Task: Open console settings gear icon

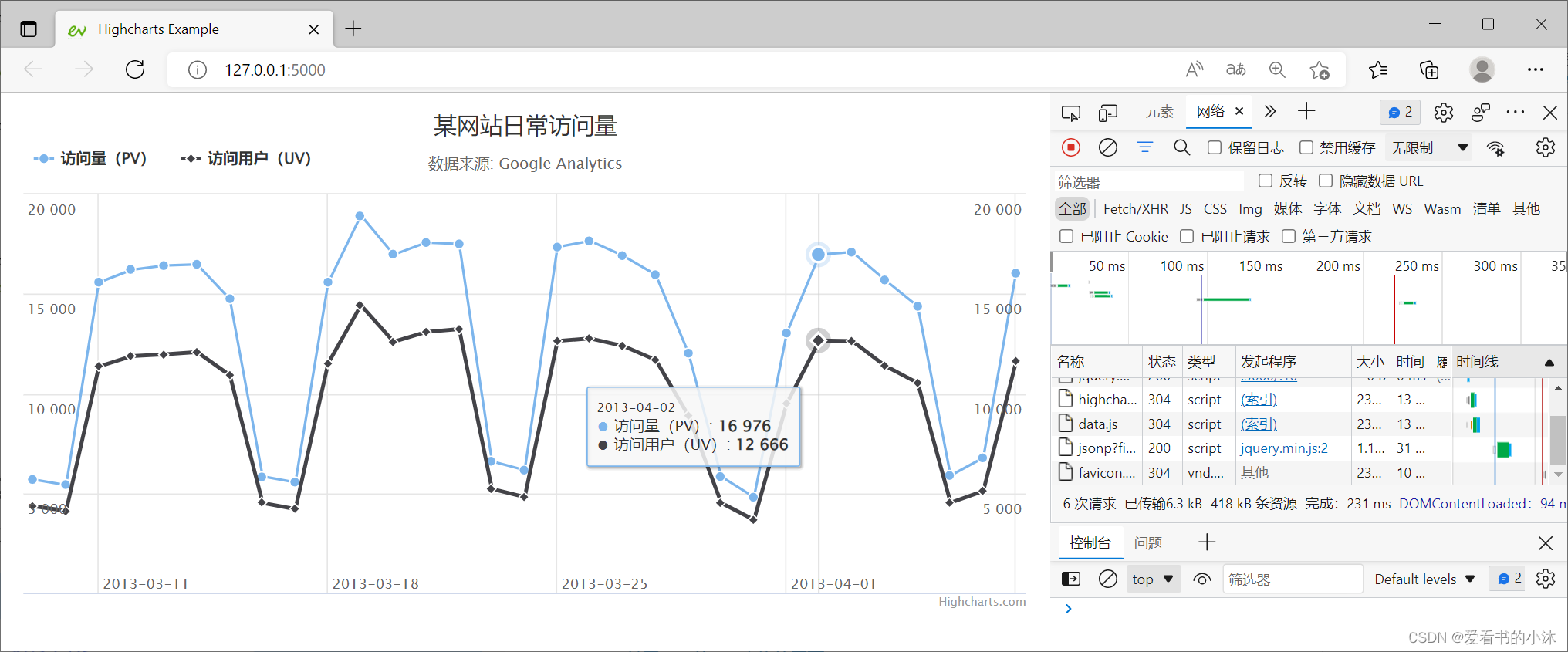Action: (1546, 579)
